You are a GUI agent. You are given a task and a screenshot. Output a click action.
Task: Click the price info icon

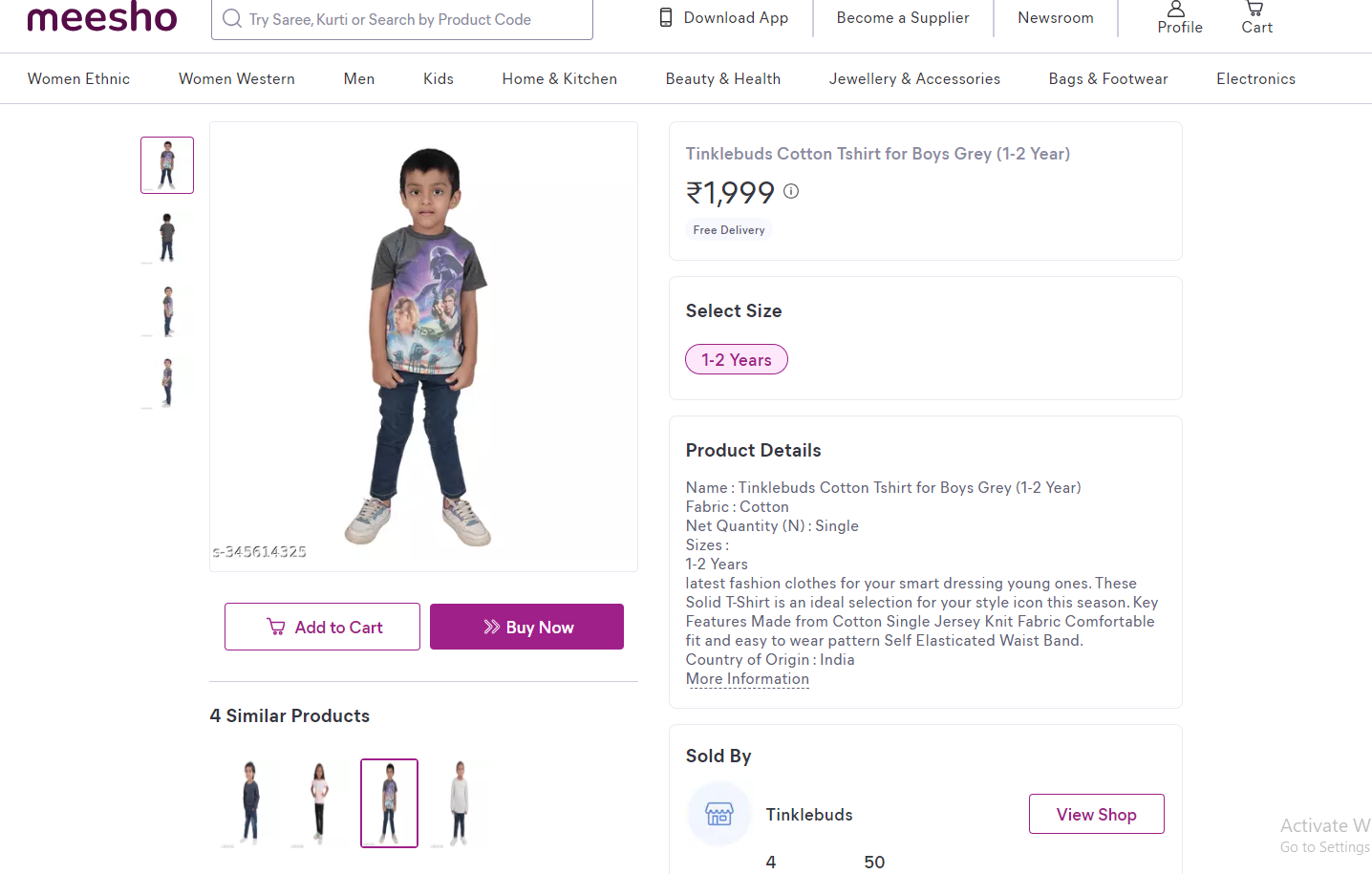791,191
